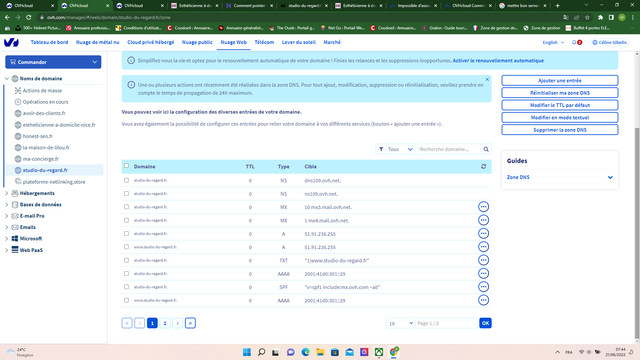The width and height of the screenshot is (640, 360).
Task: Open actions menu for mx3.mail.ovh.net row
Action: point(483,207)
